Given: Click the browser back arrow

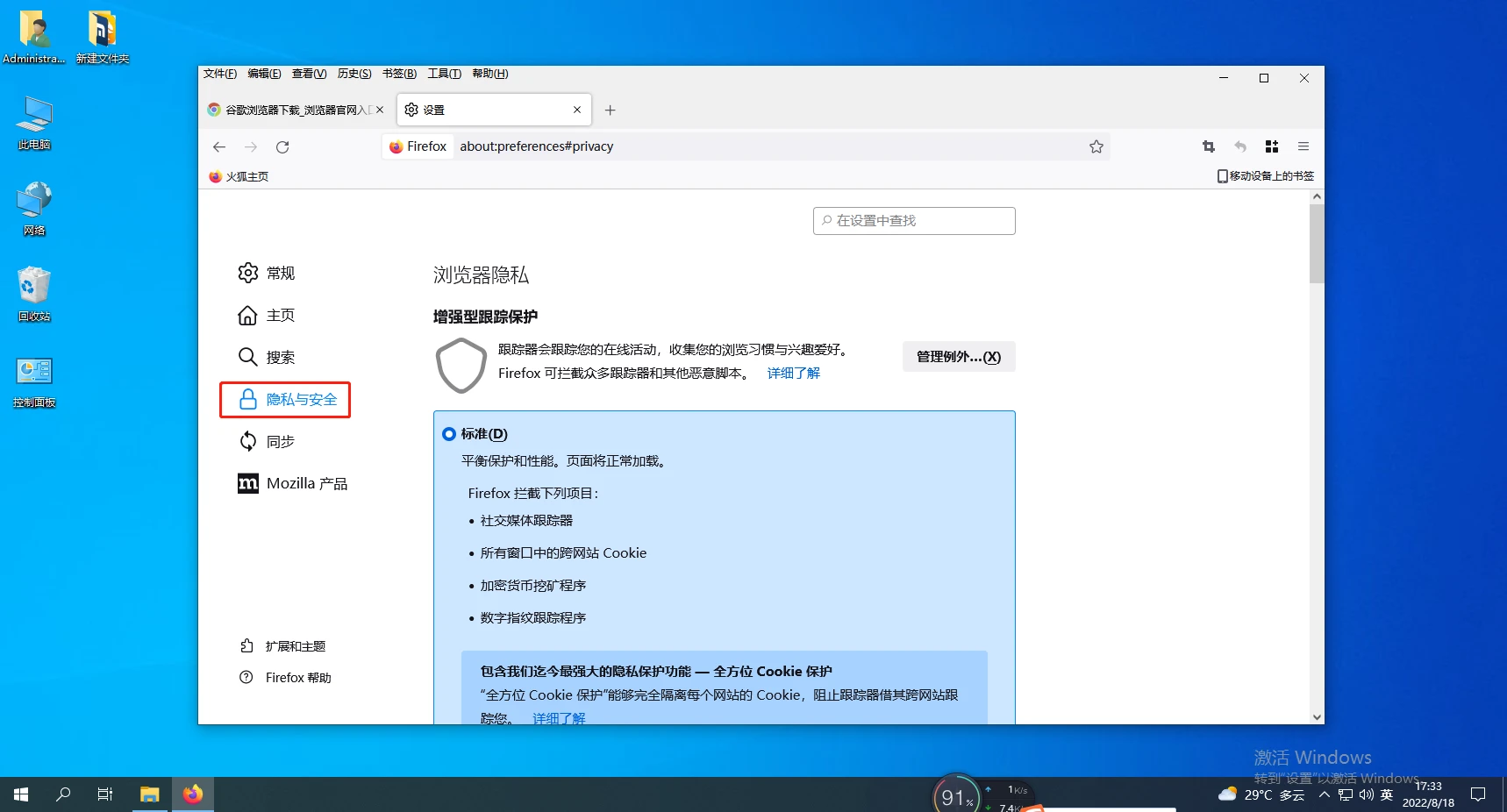Looking at the screenshot, I should coord(219,146).
